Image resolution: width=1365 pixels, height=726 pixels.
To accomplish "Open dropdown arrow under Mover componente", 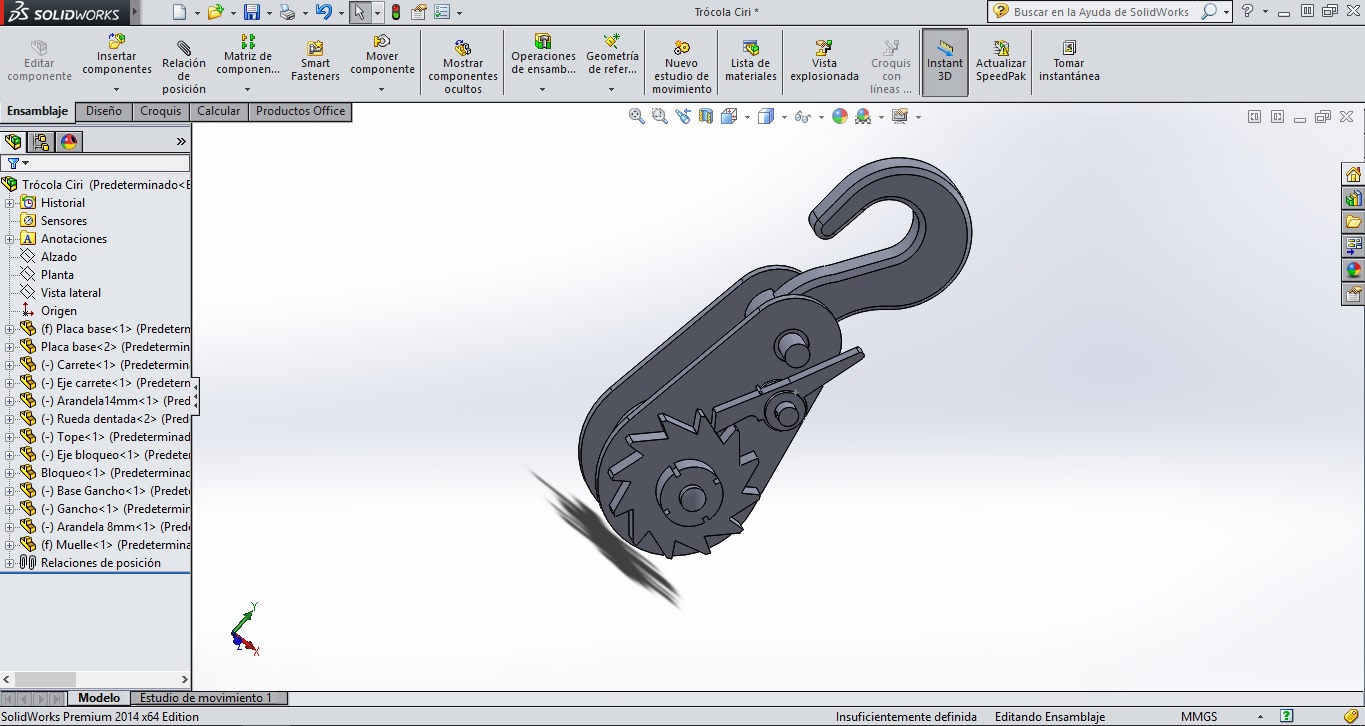I will [x=382, y=89].
